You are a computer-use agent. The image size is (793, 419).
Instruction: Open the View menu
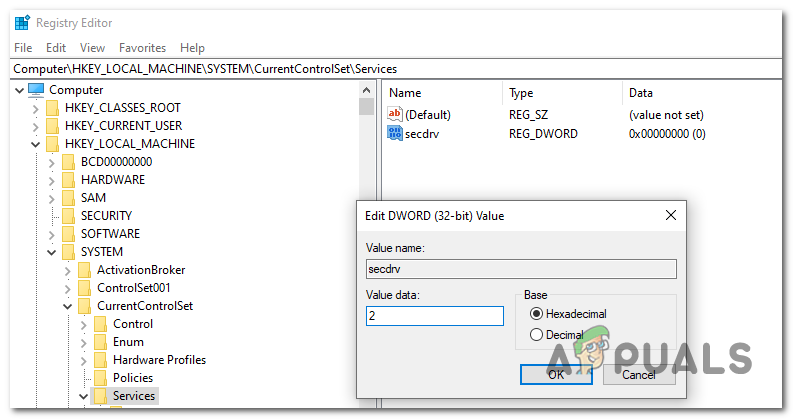93,48
